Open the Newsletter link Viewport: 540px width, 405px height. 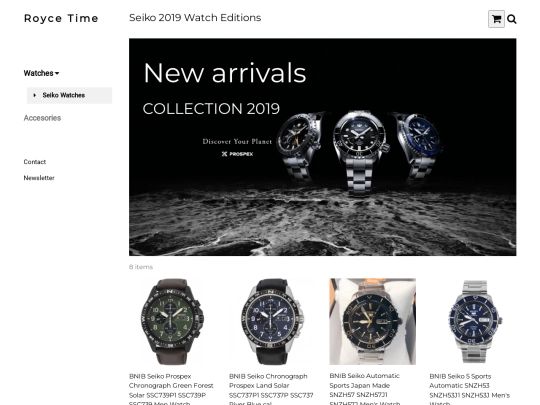point(39,178)
